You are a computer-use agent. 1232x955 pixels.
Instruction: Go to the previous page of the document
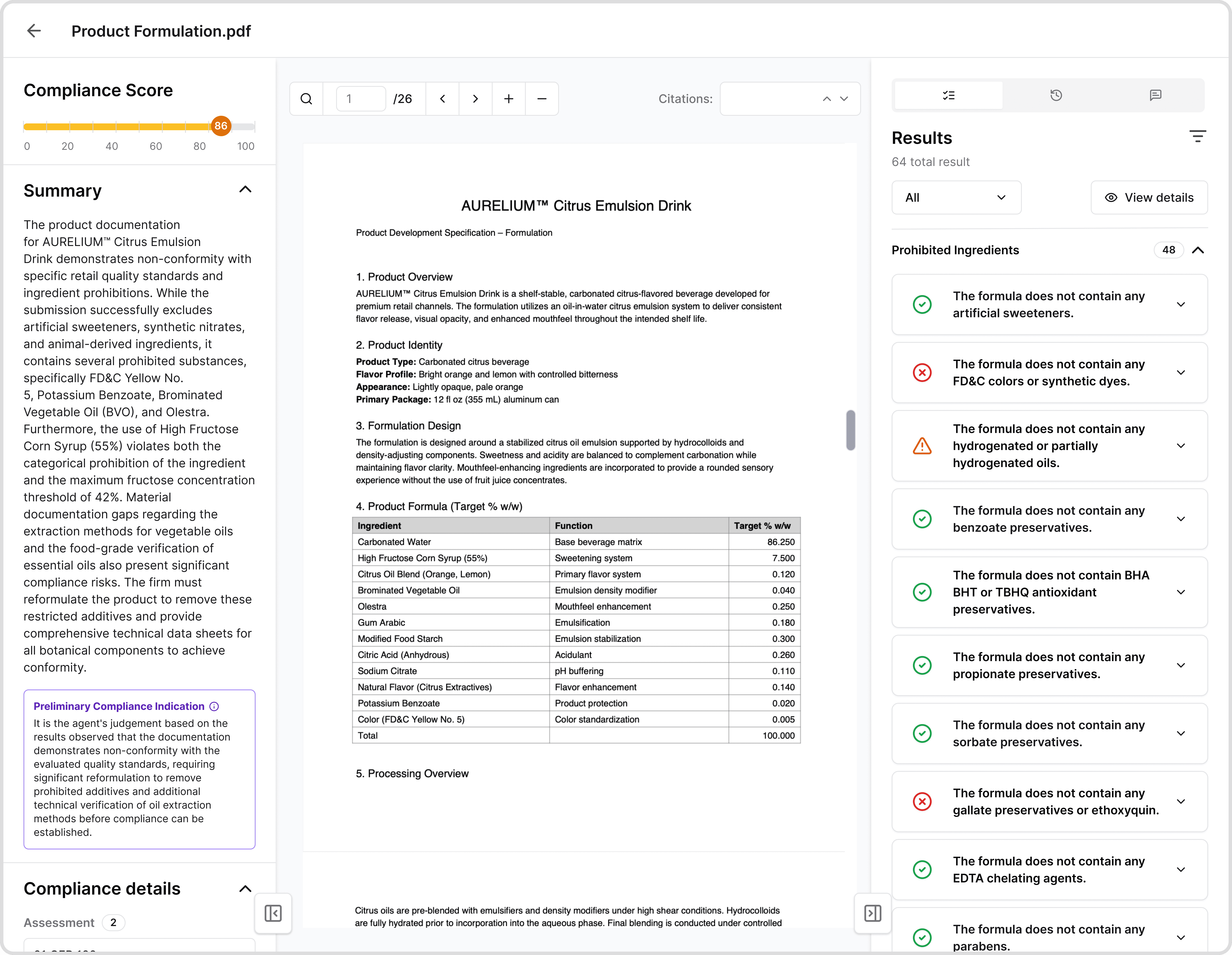(x=442, y=98)
